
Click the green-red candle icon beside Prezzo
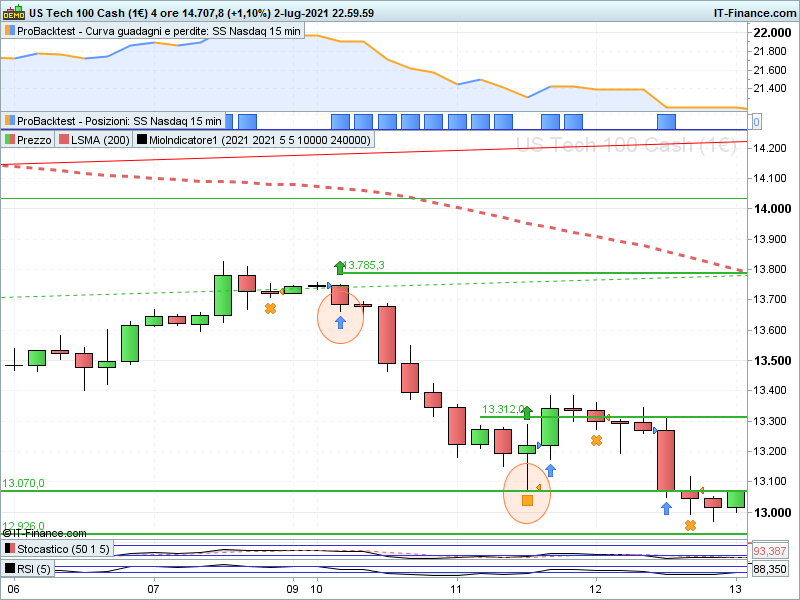[9, 139]
